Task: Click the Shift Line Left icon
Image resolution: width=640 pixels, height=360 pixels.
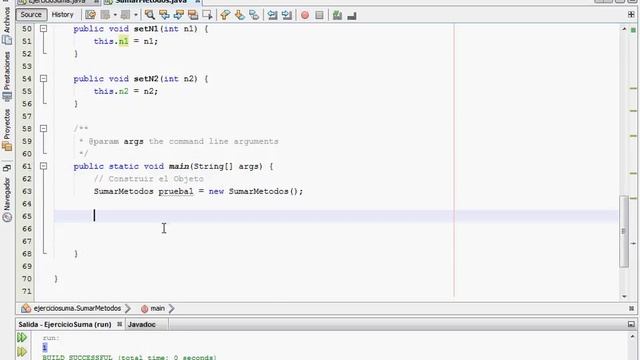Action: point(272,15)
